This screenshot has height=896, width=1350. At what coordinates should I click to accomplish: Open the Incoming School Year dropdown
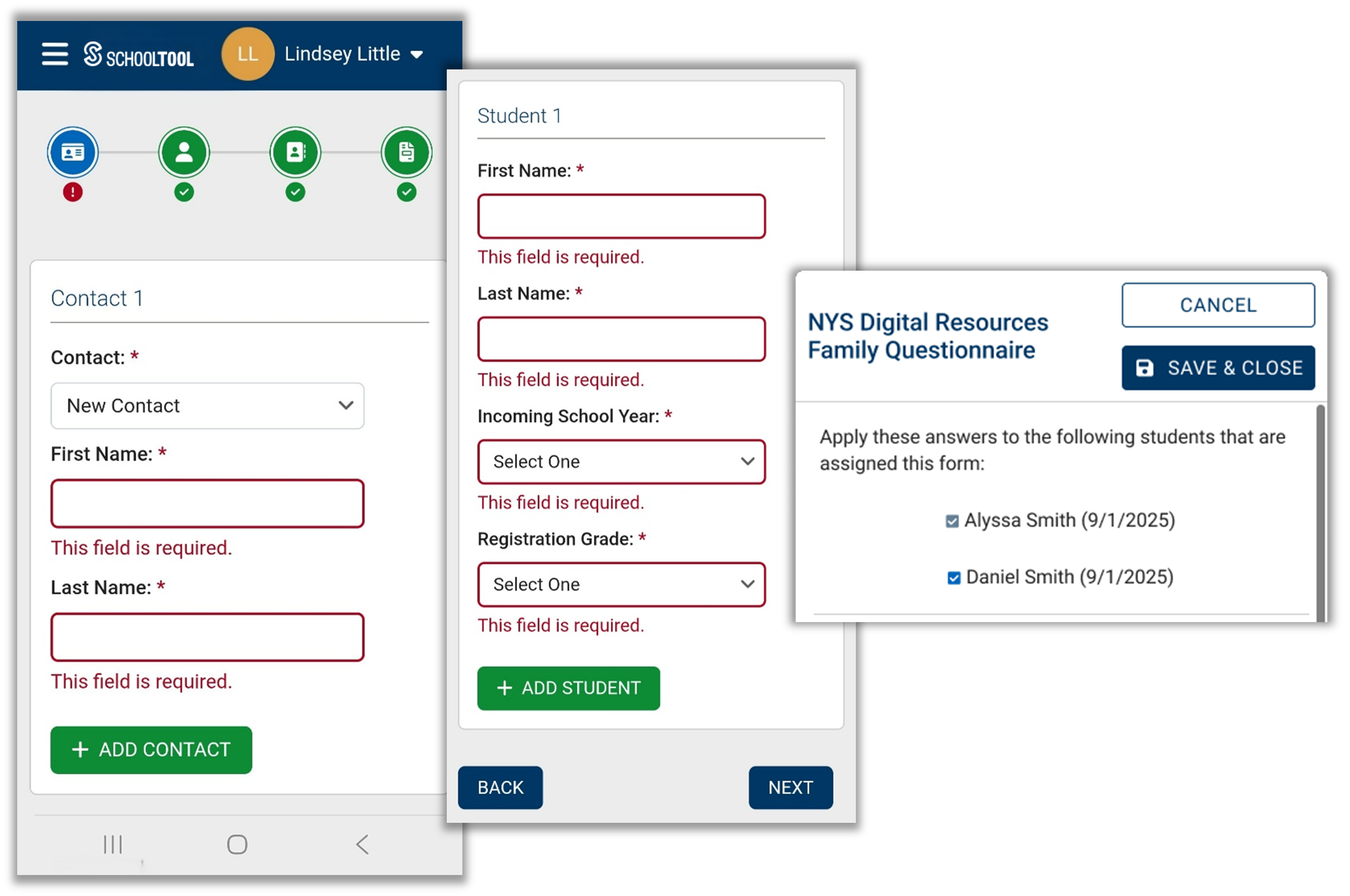pyautogui.click(x=621, y=462)
